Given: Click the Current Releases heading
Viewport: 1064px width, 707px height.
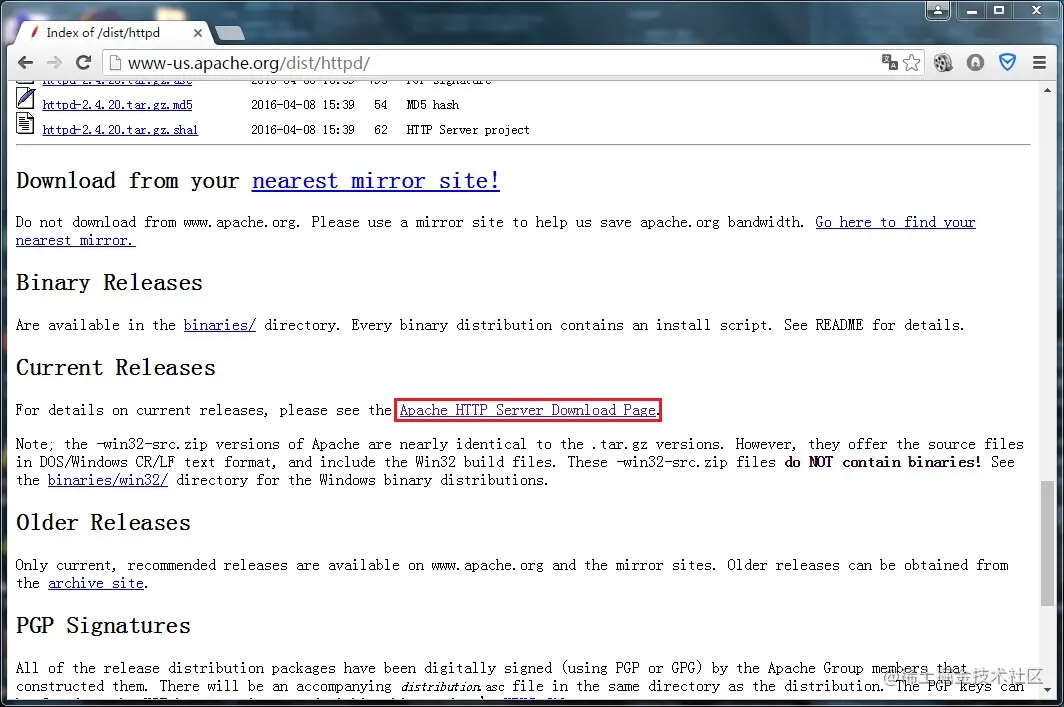Looking at the screenshot, I should [115, 367].
